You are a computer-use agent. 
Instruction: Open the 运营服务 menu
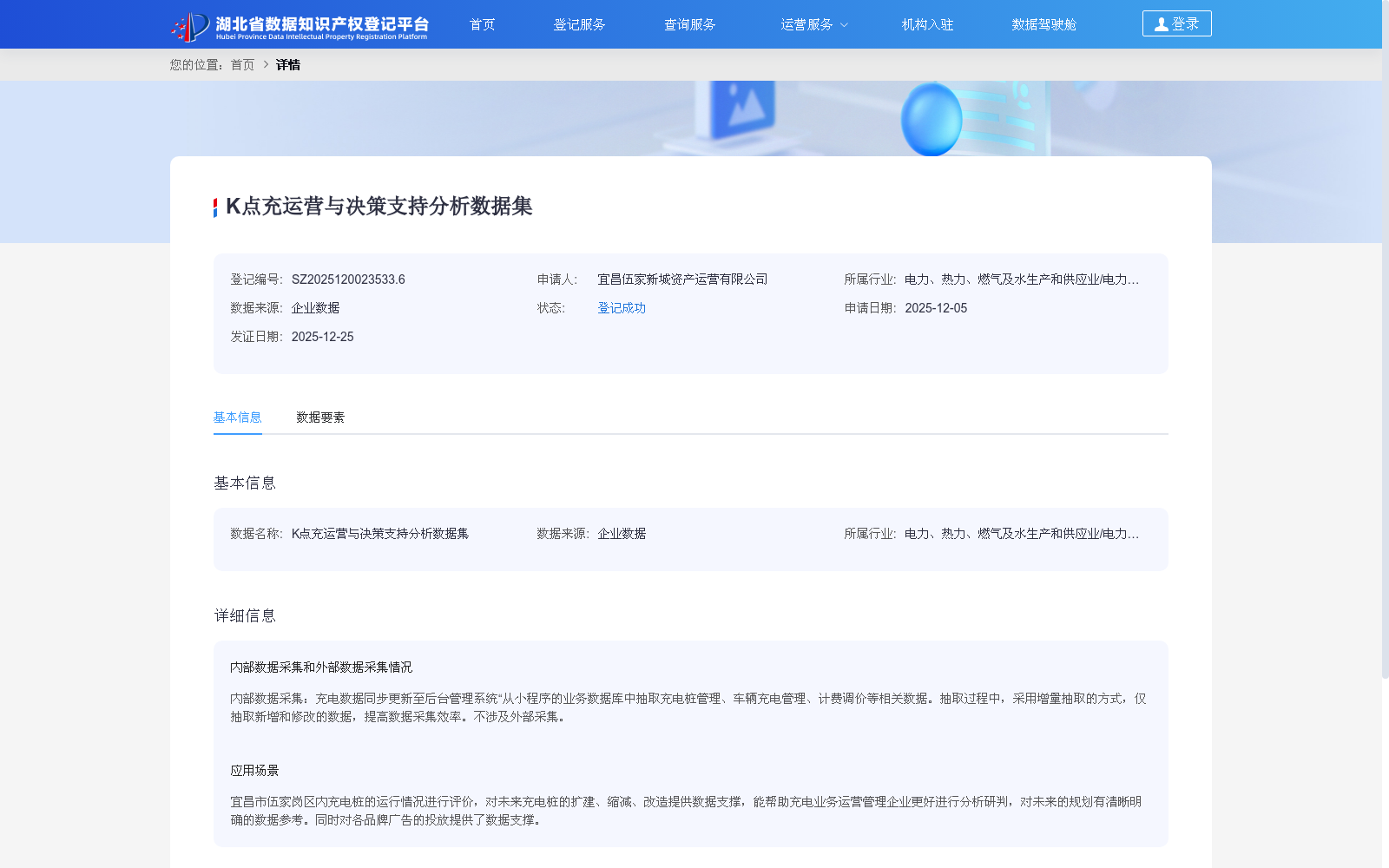(806, 24)
